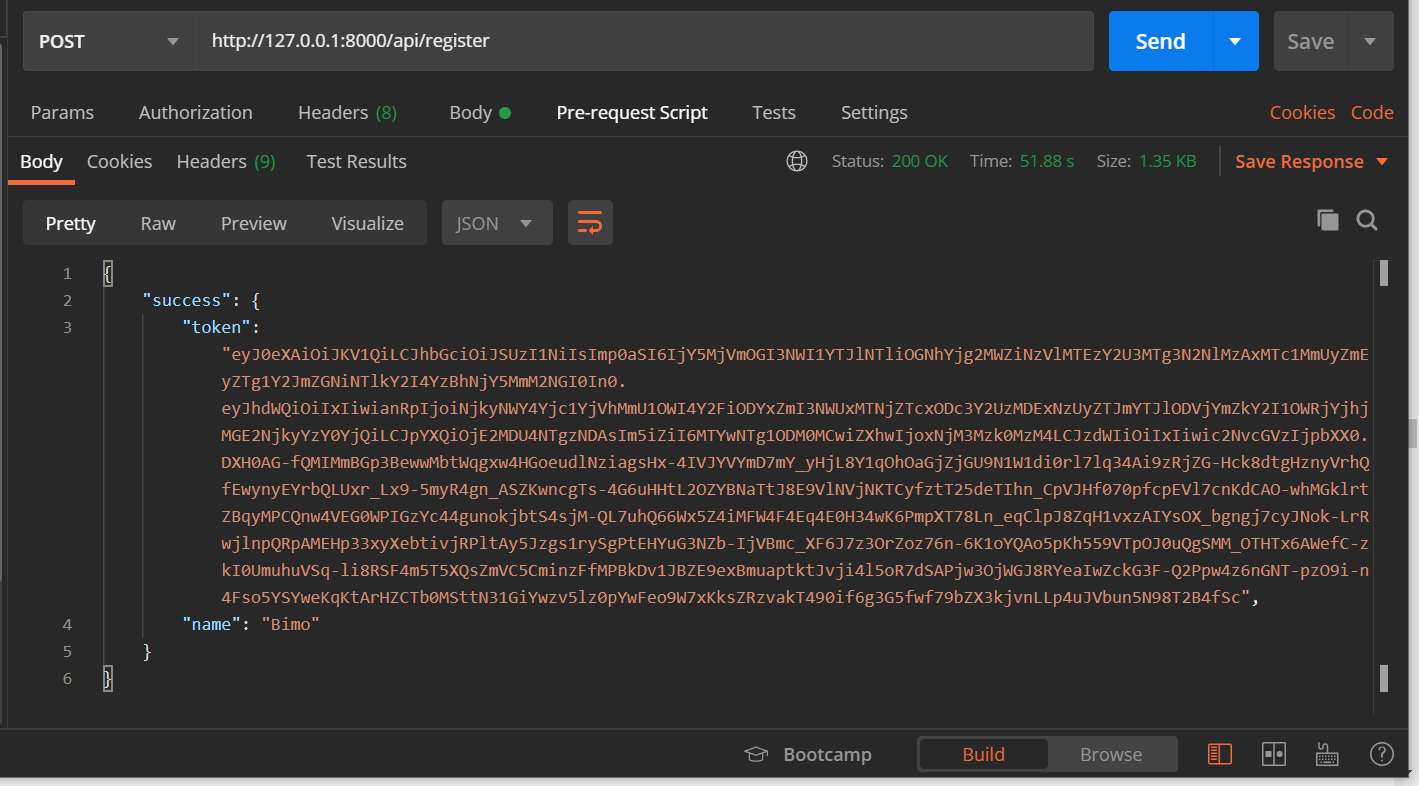Toggle the right sidebar panel icon
The image size is (1419, 786).
point(1219,754)
